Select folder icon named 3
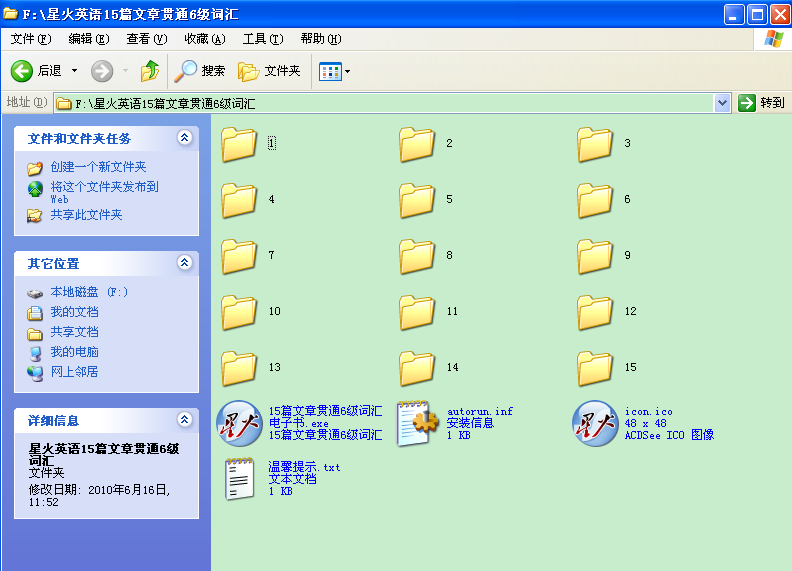The height and width of the screenshot is (571, 792). (595, 144)
